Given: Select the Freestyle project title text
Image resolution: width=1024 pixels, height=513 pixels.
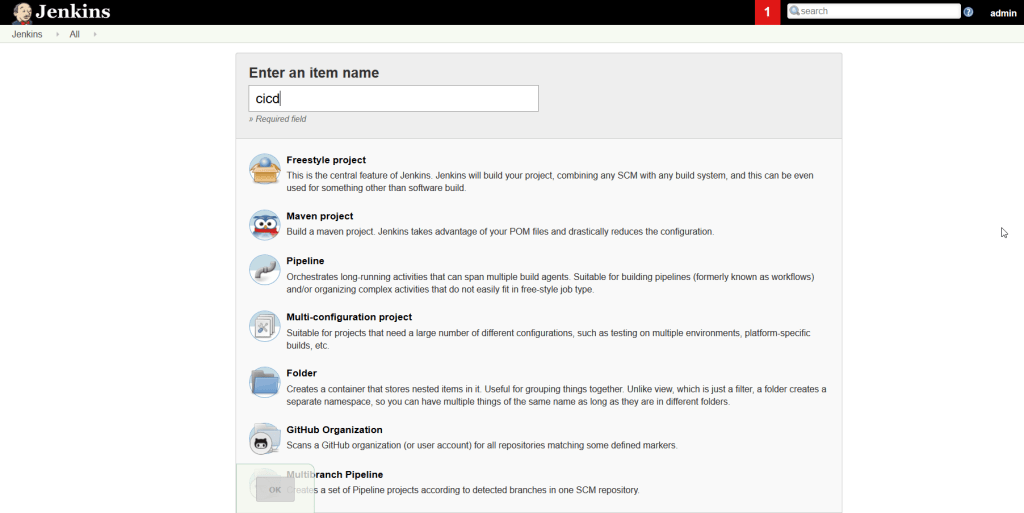Looking at the screenshot, I should (326, 160).
